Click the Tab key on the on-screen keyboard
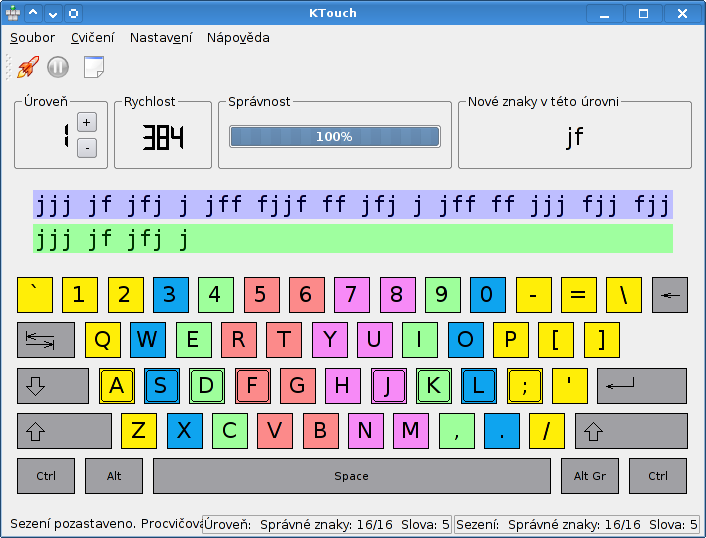706x538 pixels. point(46,340)
